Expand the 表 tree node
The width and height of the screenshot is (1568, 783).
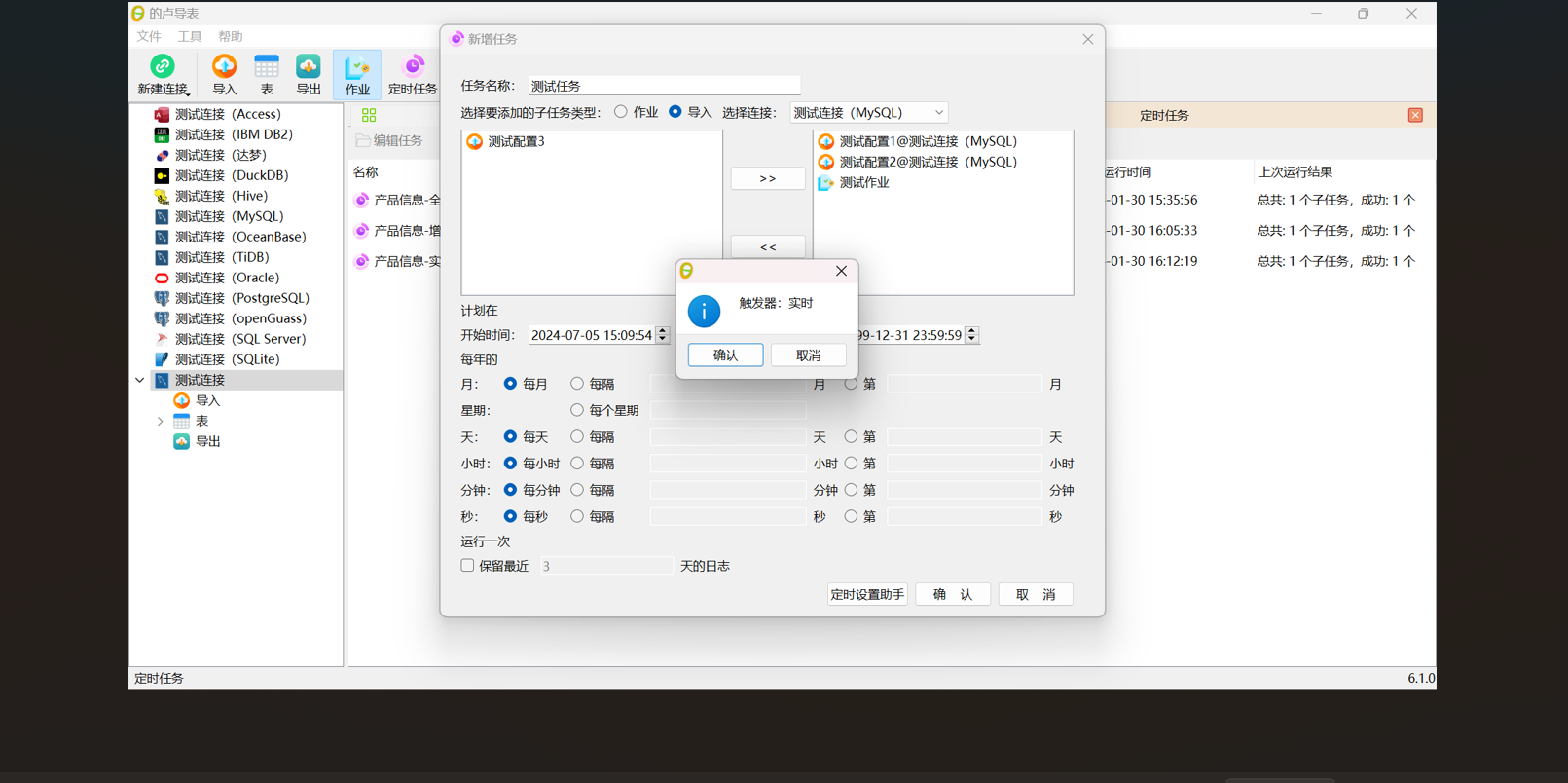pos(161,421)
